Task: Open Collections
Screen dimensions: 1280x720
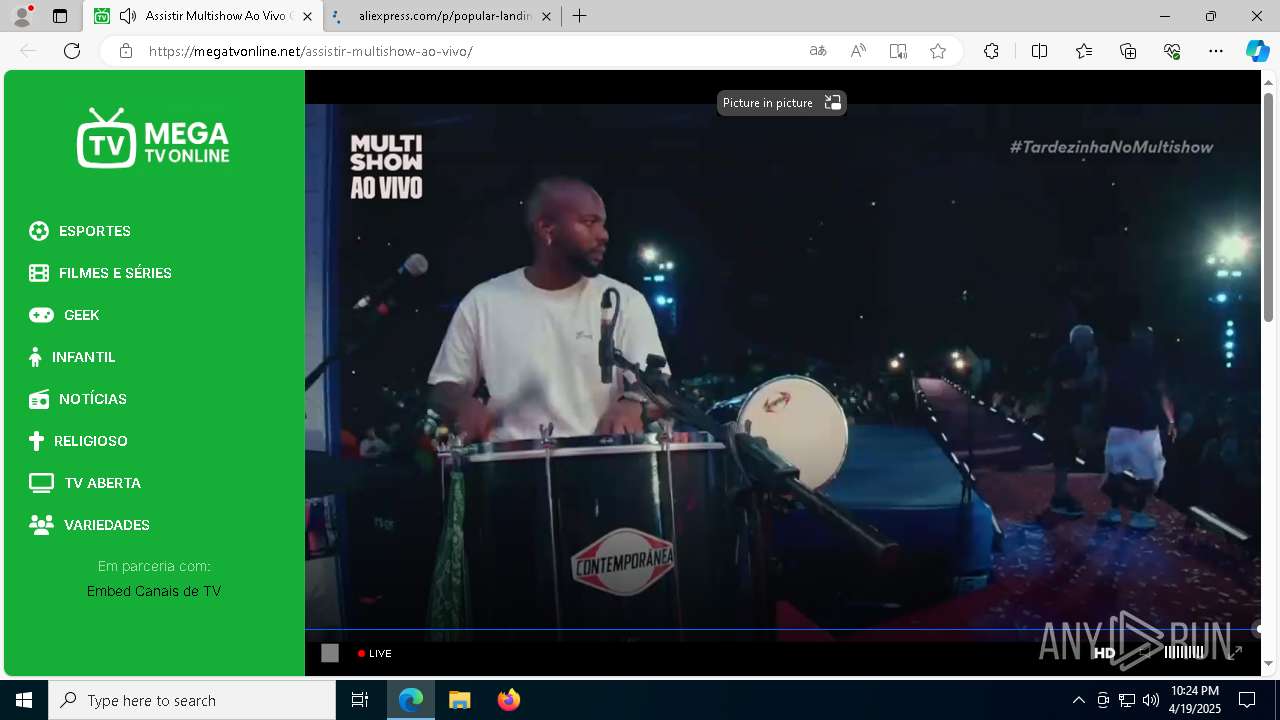Action: coord(1128,51)
